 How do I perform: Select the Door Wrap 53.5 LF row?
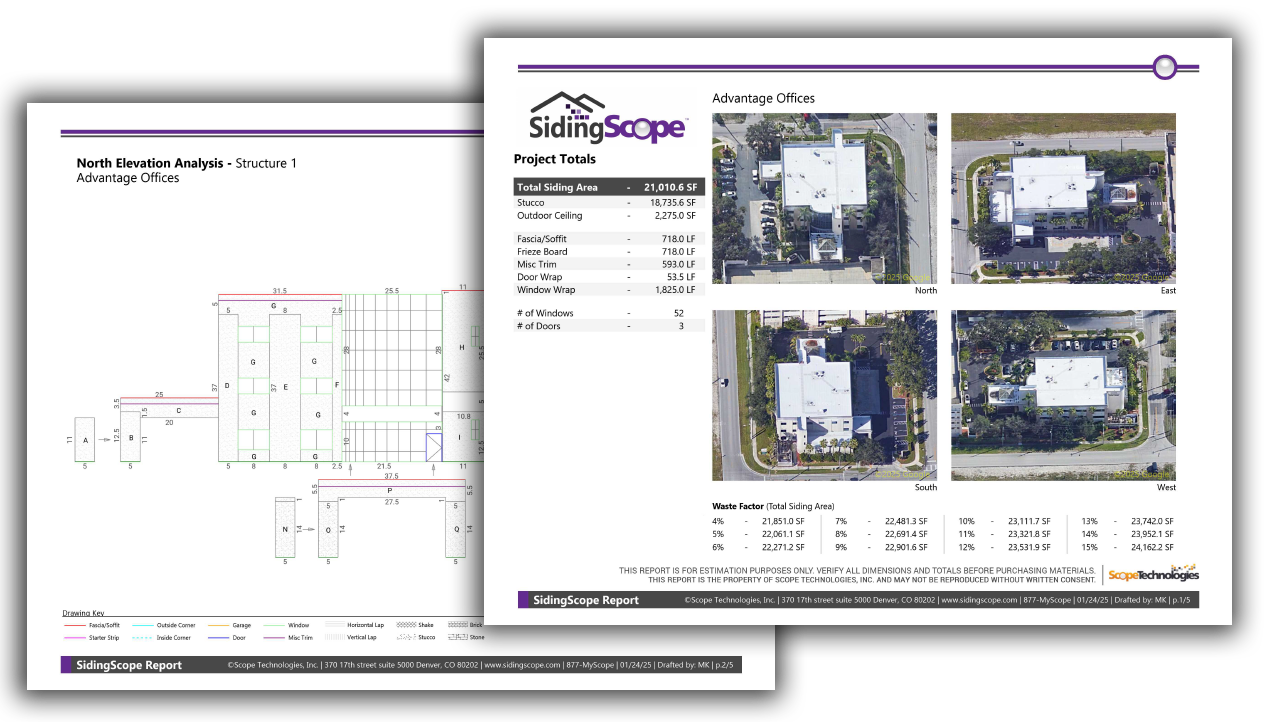pos(609,277)
